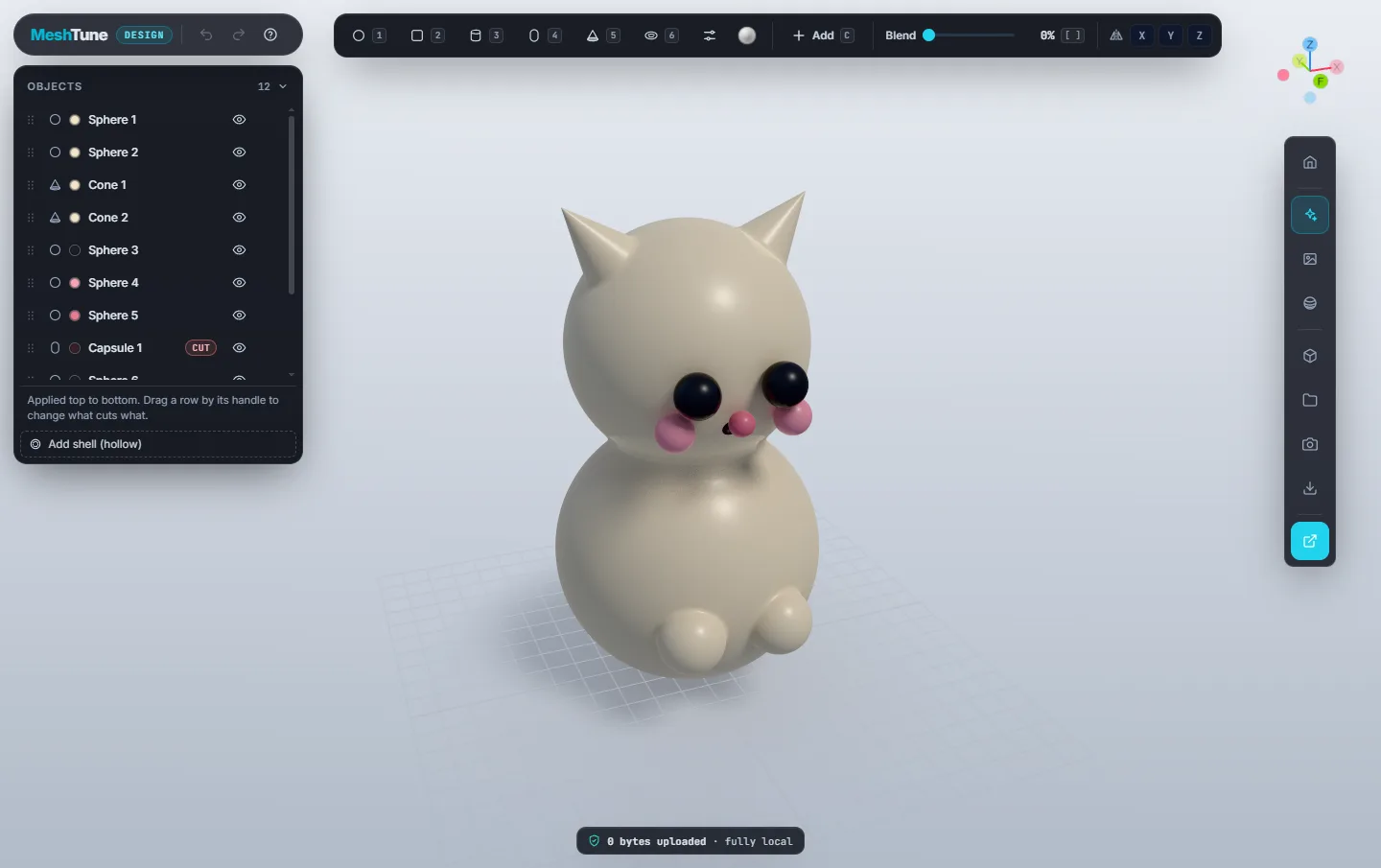Toggle Y axis symmetry button
1381x868 pixels.
(1171, 35)
